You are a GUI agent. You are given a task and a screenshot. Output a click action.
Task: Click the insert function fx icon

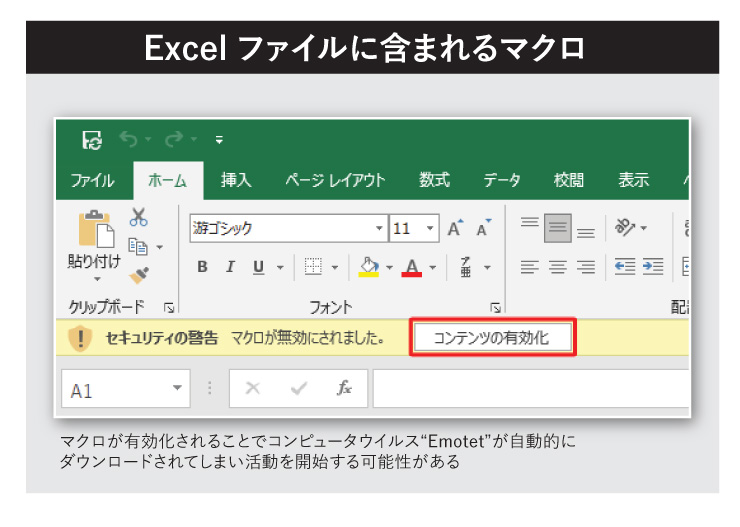click(x=344, y=388)
